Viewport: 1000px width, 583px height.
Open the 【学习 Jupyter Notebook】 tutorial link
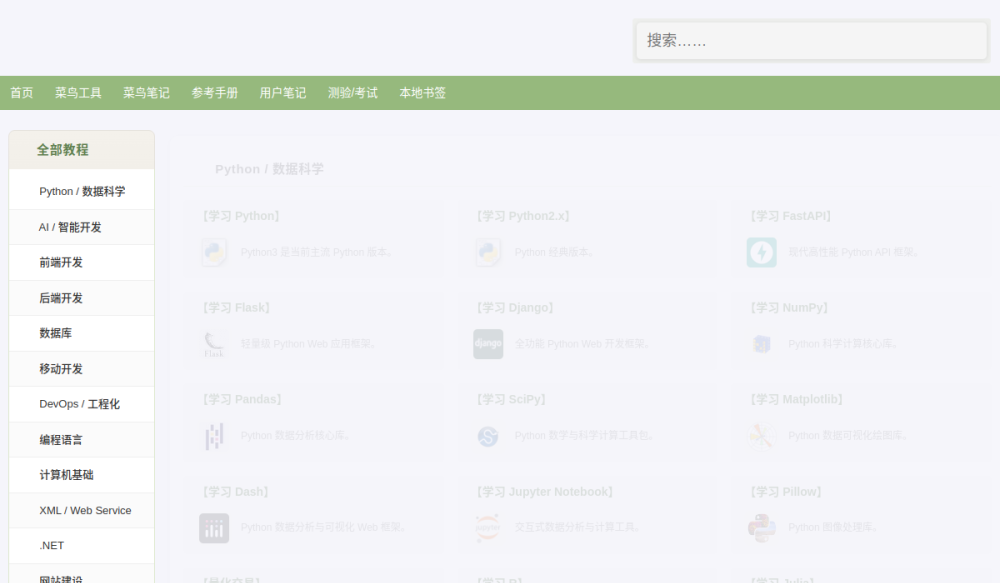545,492
